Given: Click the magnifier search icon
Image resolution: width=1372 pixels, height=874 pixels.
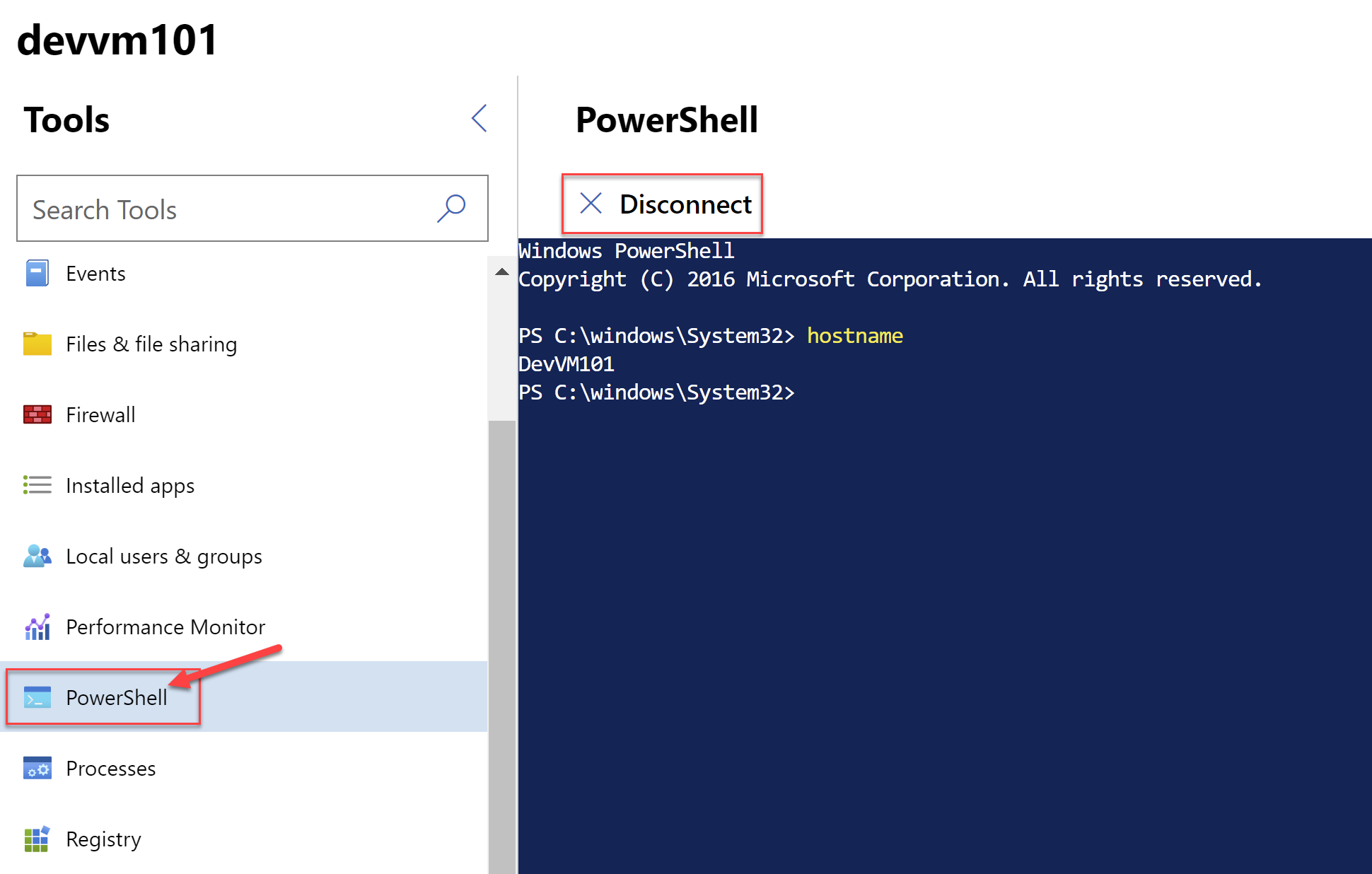Looking at the screenshot, I should [451, 209].
